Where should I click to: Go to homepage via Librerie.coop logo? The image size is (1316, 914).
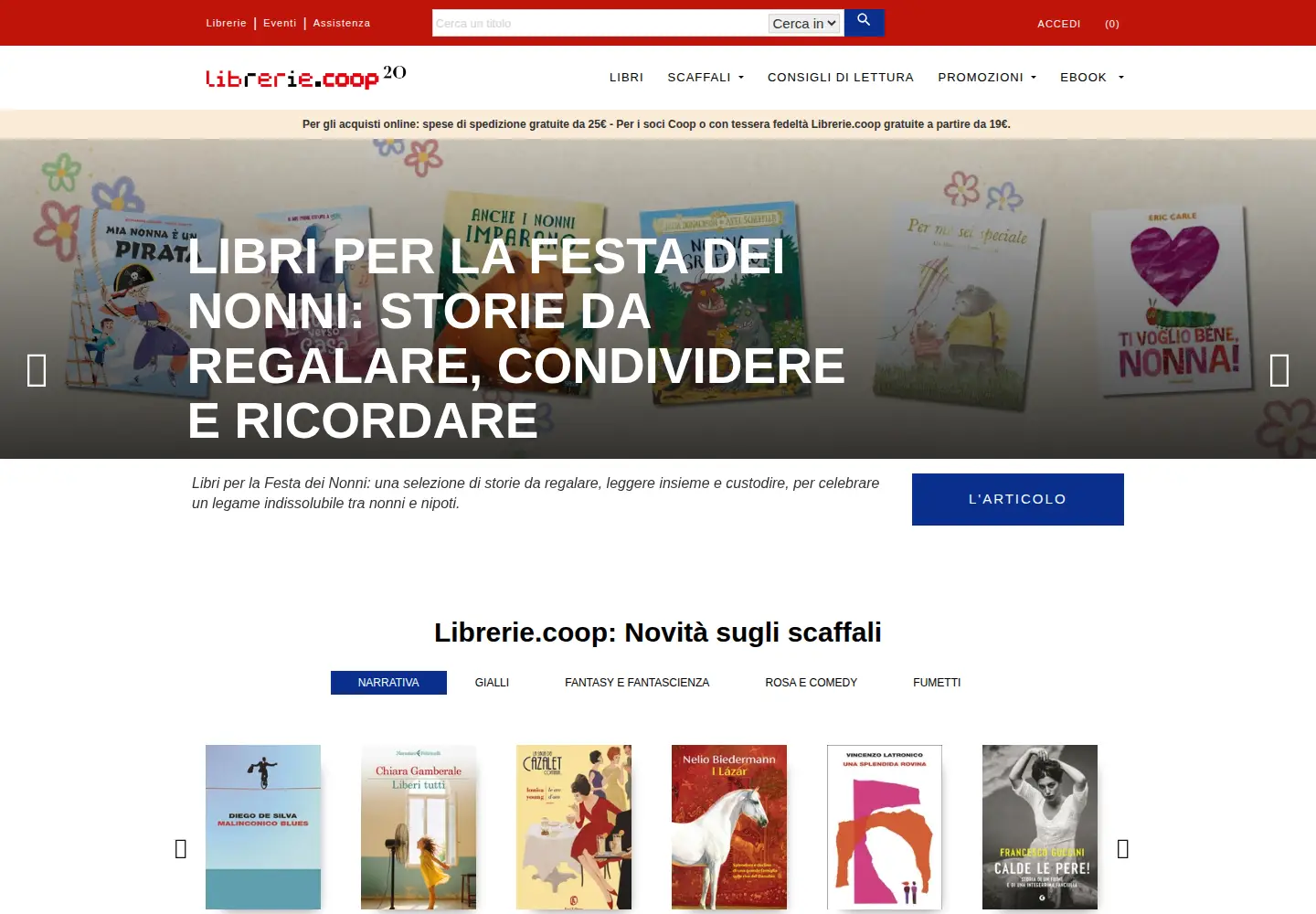click(x=305, y=77)
